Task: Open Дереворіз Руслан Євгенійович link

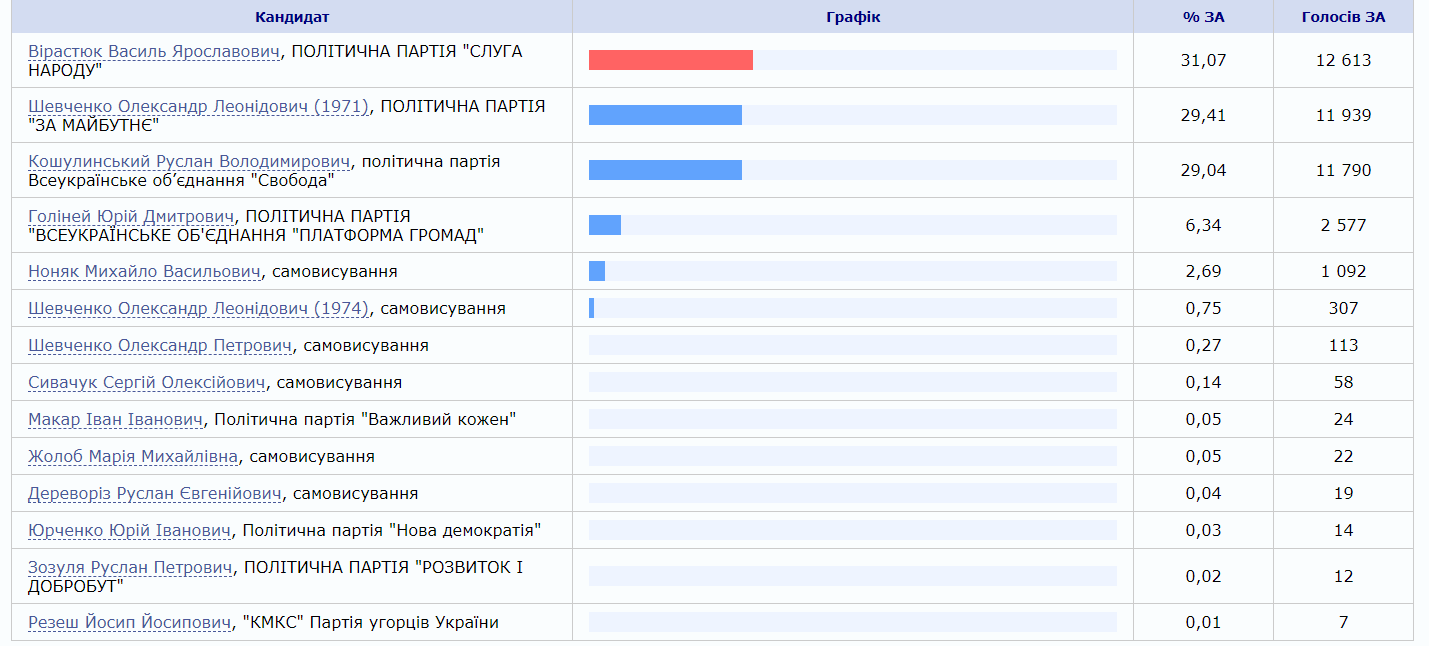Action: click(x=155, y=493)
